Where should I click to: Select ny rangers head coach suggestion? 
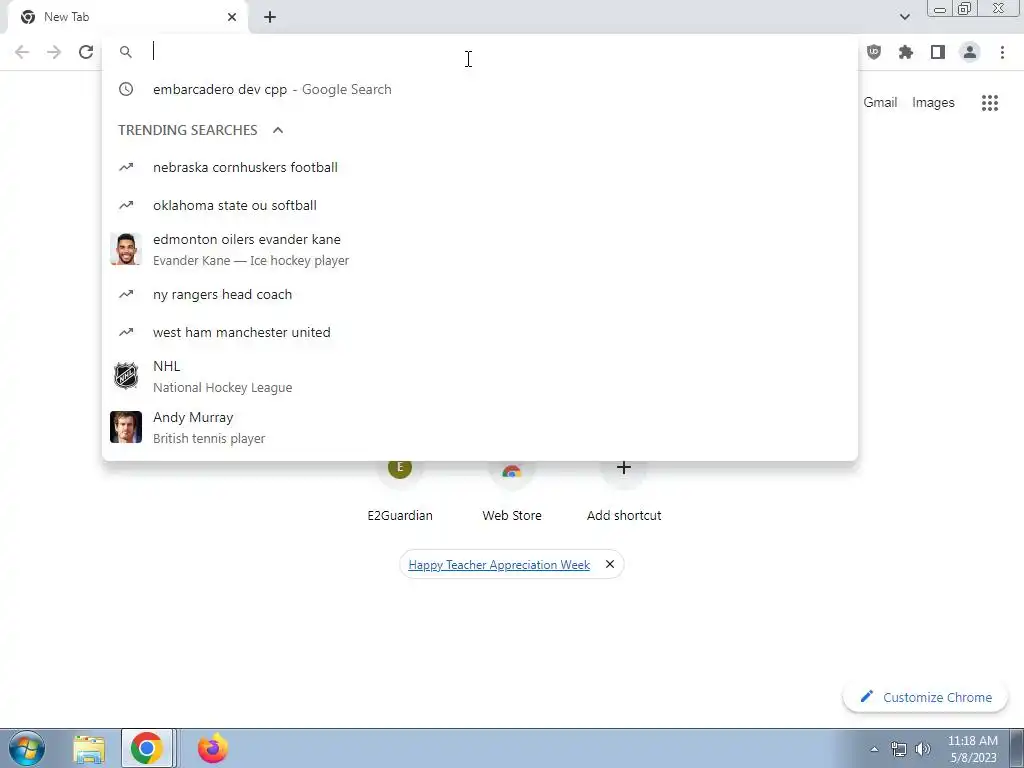(480, 295)
